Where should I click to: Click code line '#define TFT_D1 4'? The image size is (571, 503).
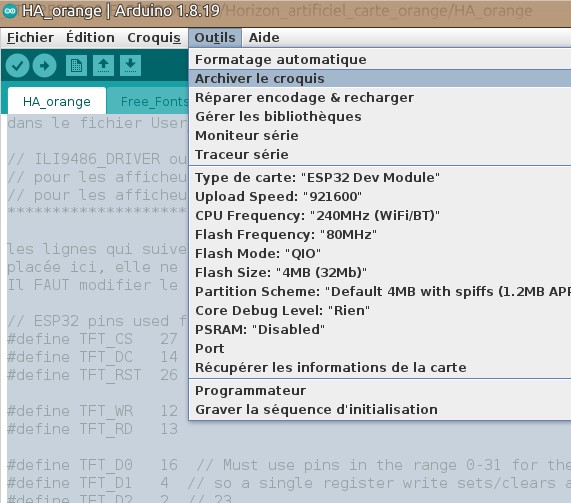(88, 483)
